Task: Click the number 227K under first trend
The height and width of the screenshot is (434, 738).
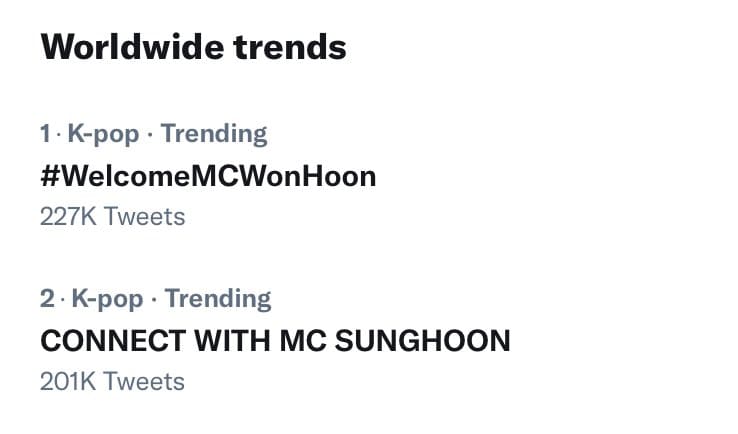Action: (x=68, y=215)
